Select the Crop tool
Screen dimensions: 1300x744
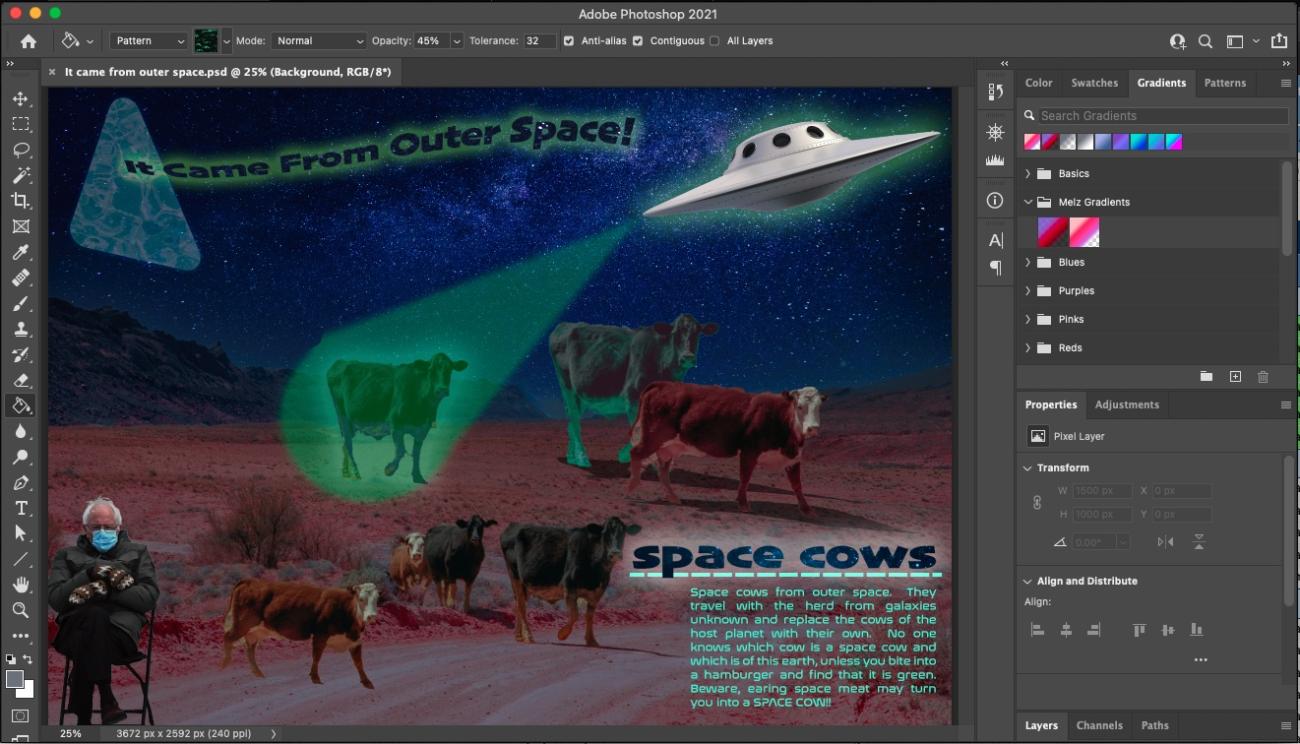(x=21, y=201)
